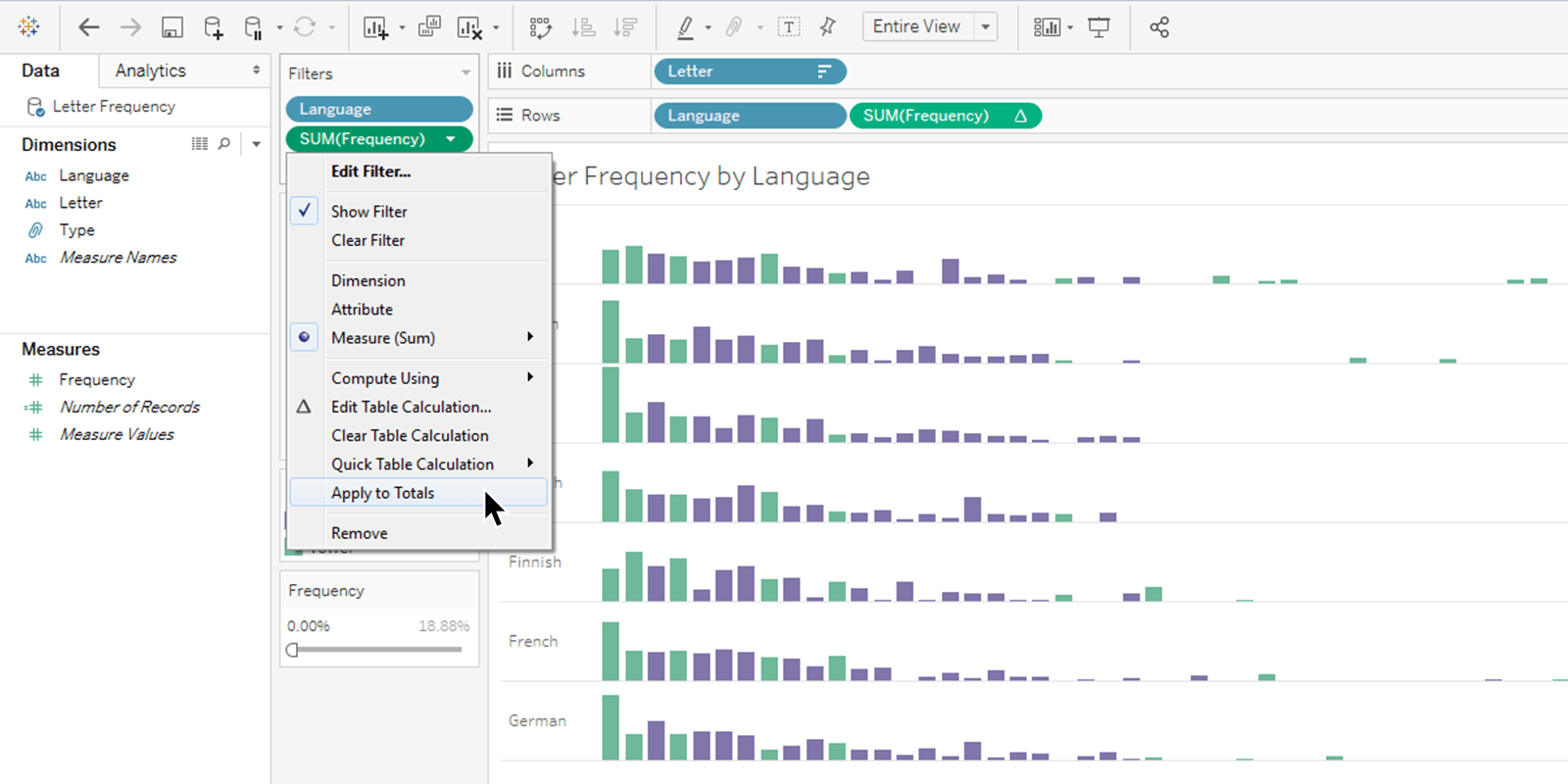The height and width of the screenshot is (784, 1568).
Task: Click the sort icon on Letter pill
Action: [x=824, y=72]
